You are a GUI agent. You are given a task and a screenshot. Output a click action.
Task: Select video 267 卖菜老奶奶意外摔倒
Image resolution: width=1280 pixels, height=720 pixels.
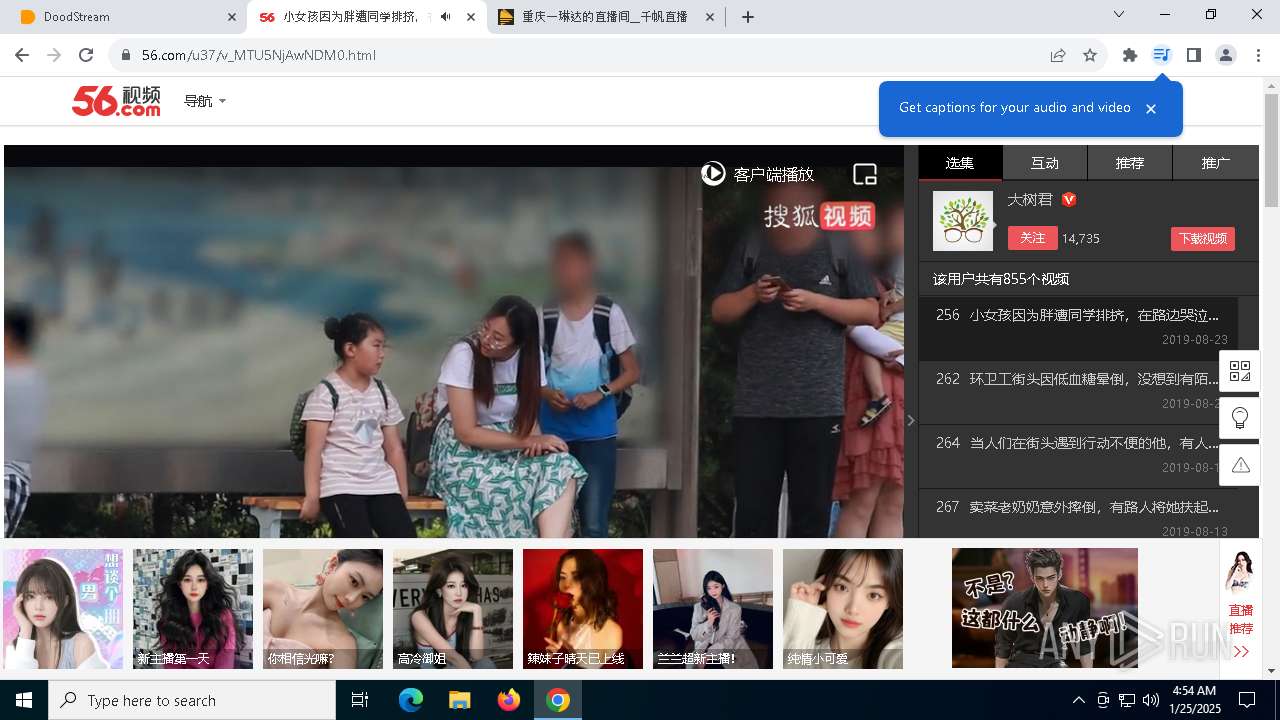coord(1078,515)
